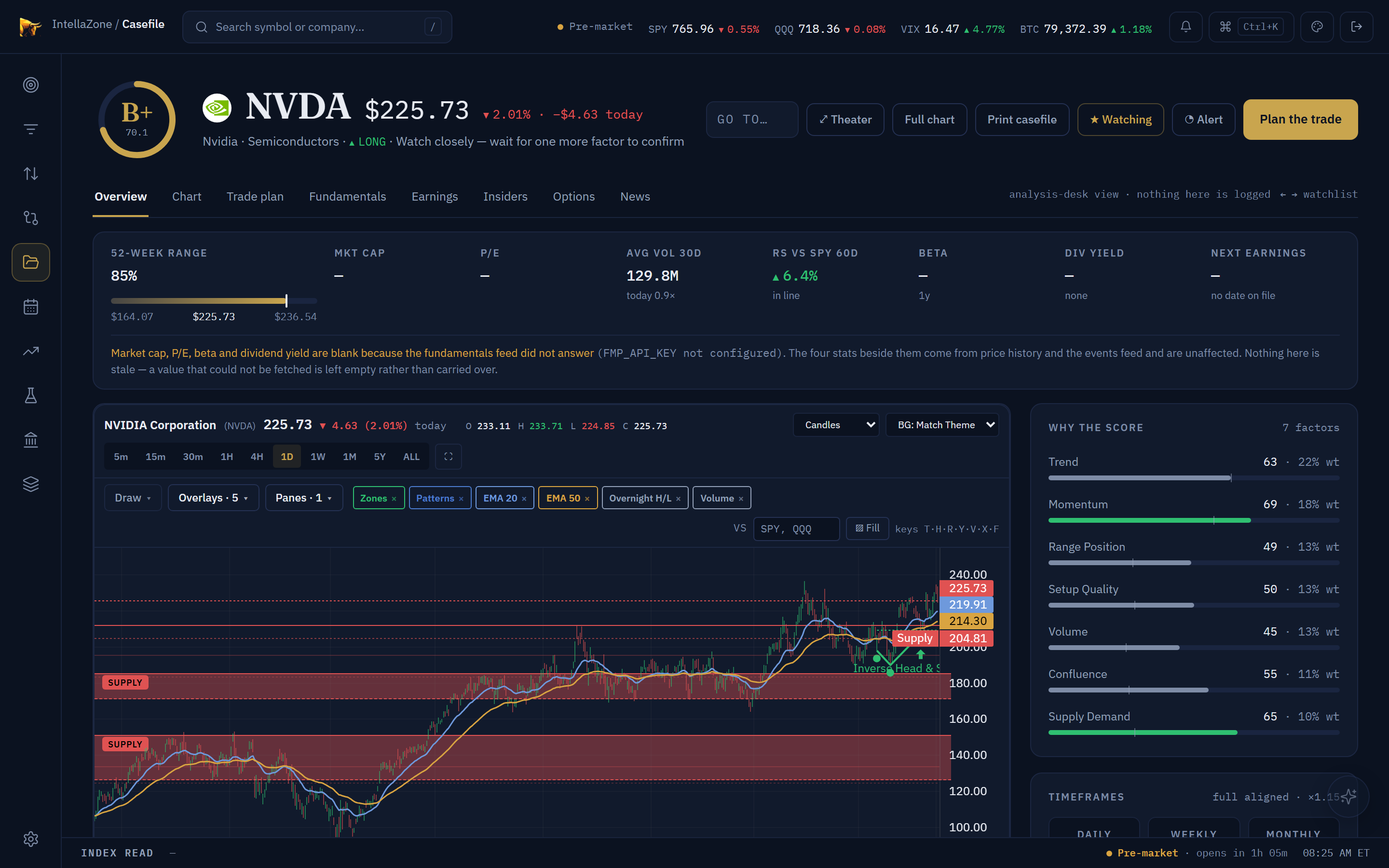The width and height of the screenshot is (1389, 868).
Task: Open the flask lab sidebar icon
Action: 30,395
